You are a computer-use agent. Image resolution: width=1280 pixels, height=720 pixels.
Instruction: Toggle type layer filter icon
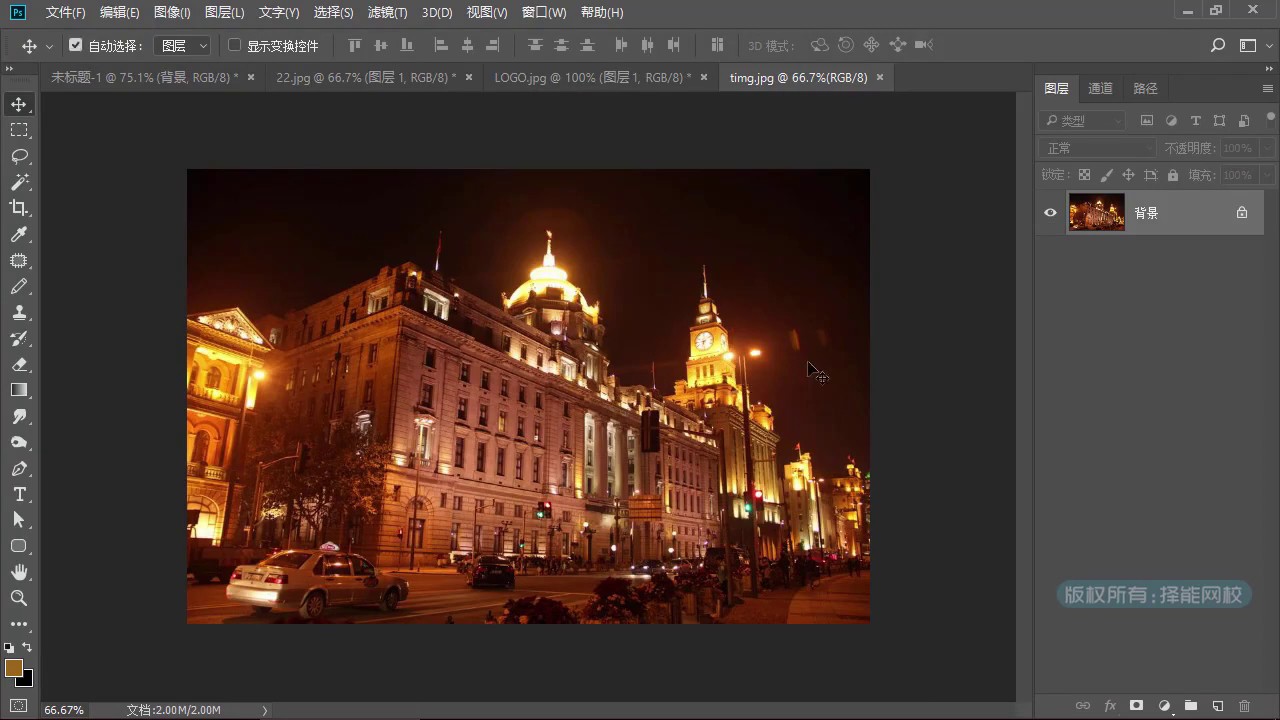(x=1195, y=121)
